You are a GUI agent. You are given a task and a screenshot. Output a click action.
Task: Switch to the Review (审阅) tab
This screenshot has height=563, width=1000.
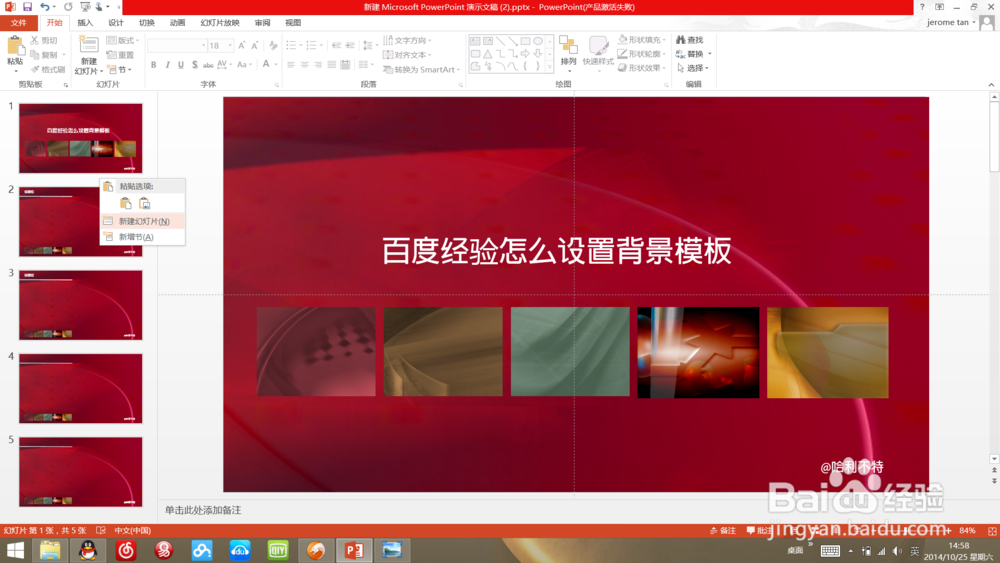(262, 22)
